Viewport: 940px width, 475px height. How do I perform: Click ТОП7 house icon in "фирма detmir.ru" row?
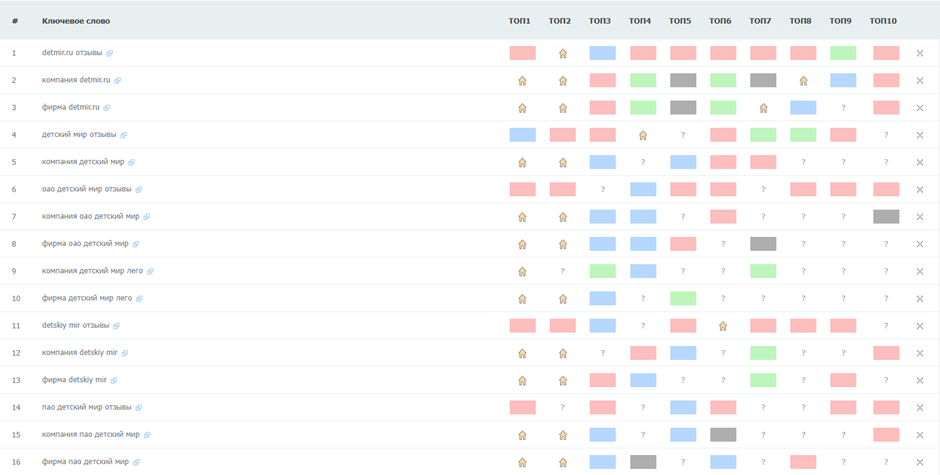pos(763,107)
